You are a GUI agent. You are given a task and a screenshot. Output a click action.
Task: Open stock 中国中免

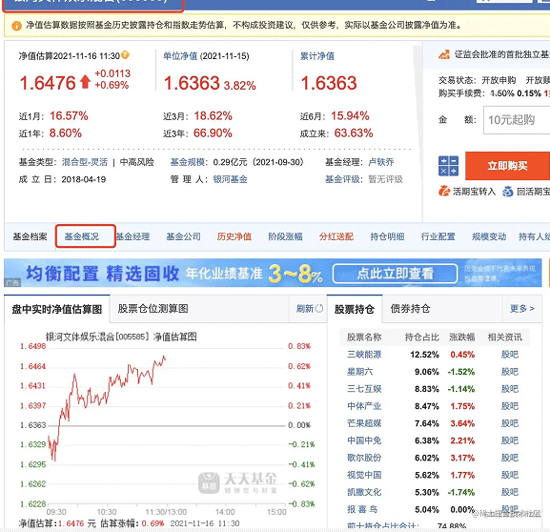(x=364, y=440)
